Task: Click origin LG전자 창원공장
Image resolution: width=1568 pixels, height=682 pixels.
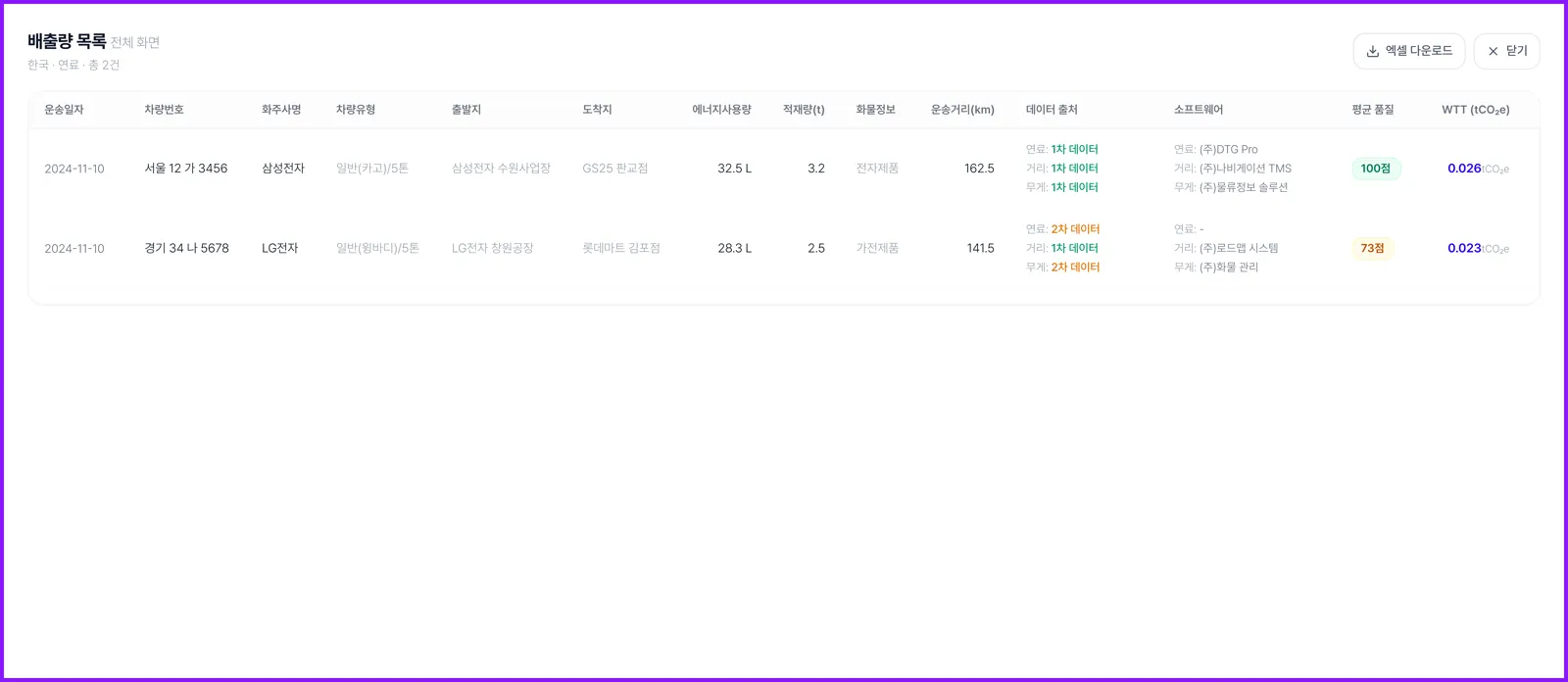Action: (492, 249)
